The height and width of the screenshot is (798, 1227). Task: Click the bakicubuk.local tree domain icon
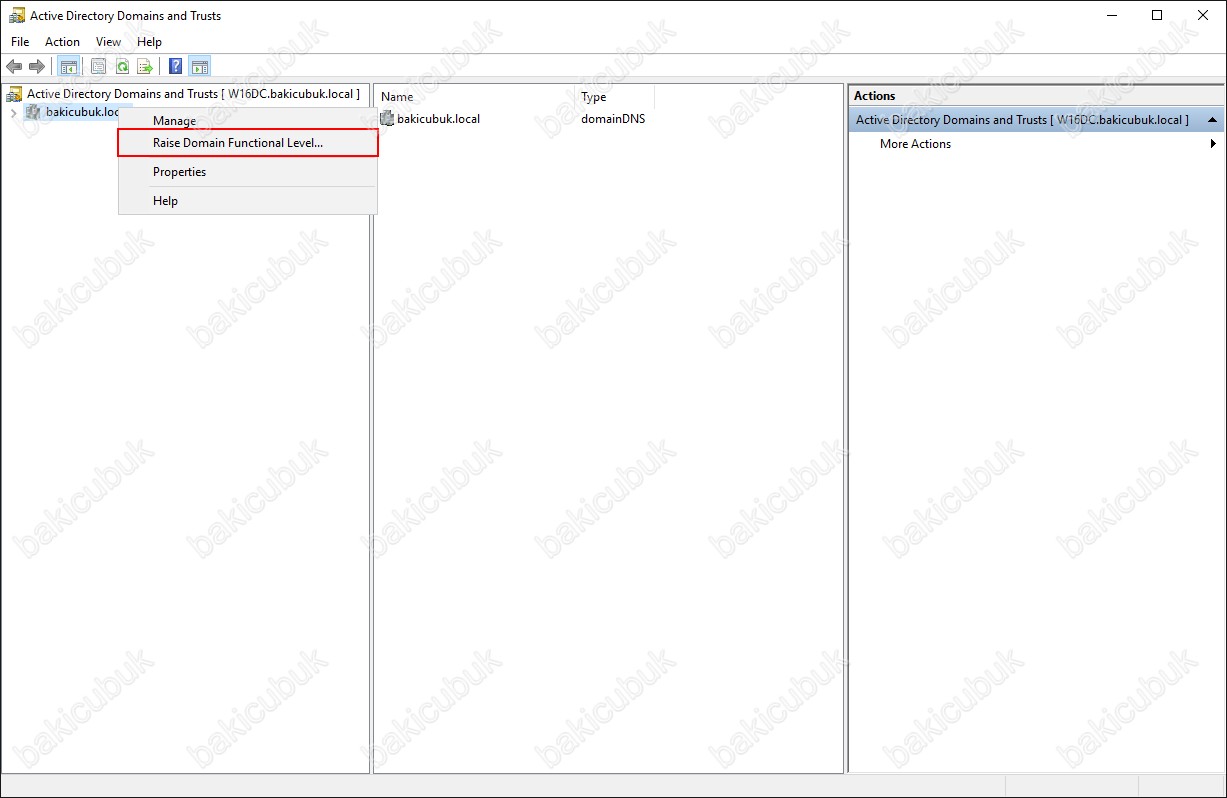(33, 112)
